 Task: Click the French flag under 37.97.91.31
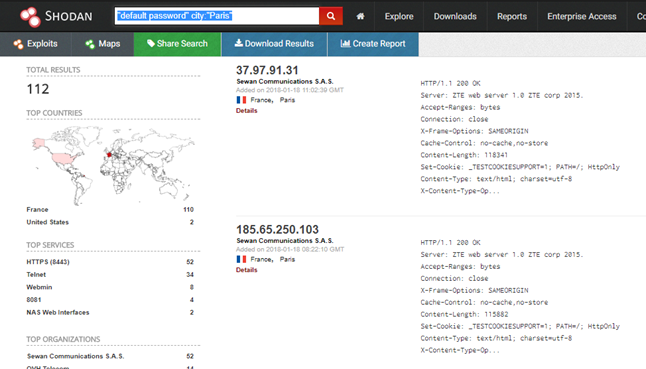tap(241, 100)
